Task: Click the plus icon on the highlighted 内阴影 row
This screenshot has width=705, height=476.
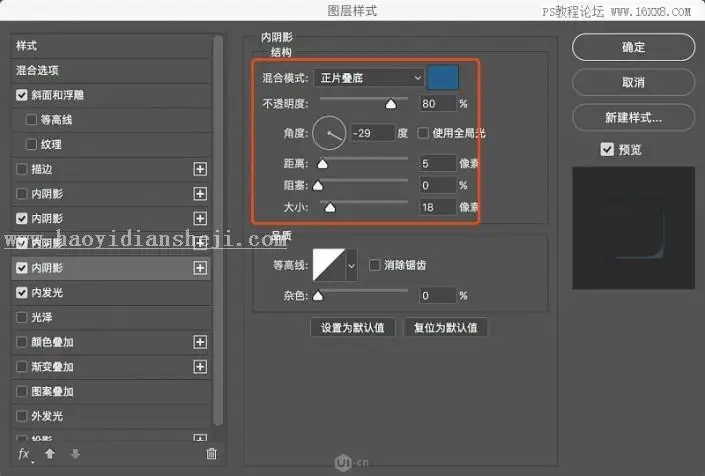Action: 200,268
